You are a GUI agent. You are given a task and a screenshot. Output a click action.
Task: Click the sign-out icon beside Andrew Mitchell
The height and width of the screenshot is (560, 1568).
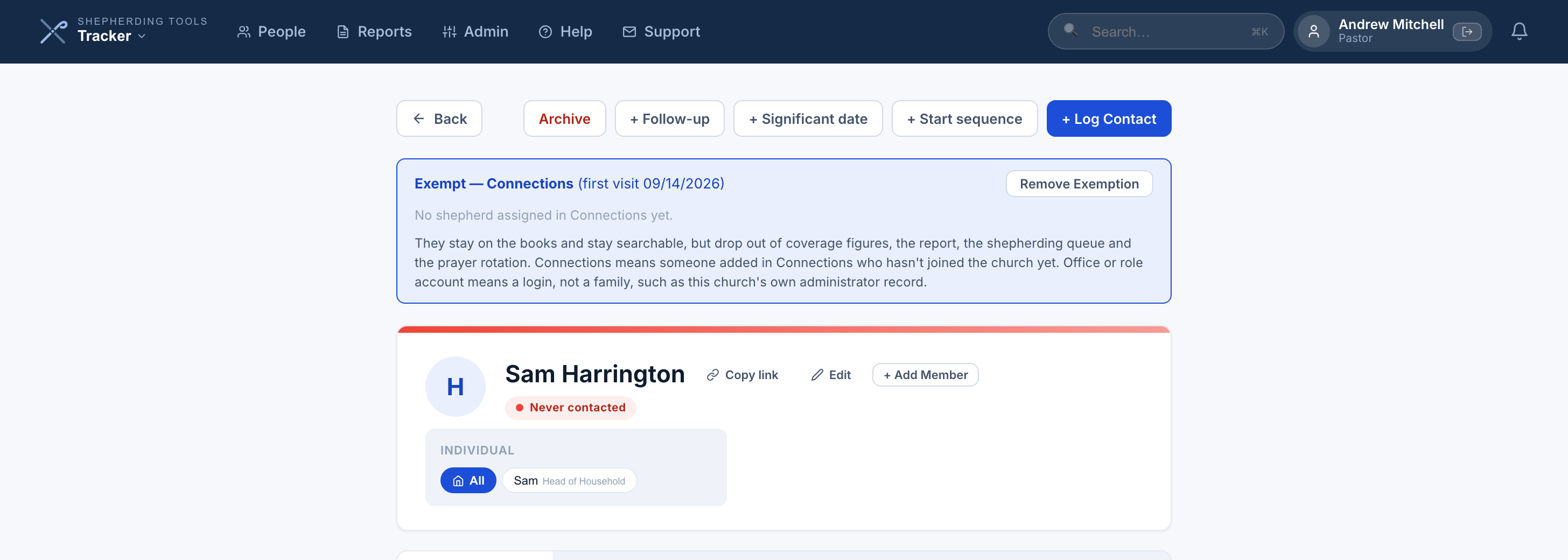[1467, 32]
